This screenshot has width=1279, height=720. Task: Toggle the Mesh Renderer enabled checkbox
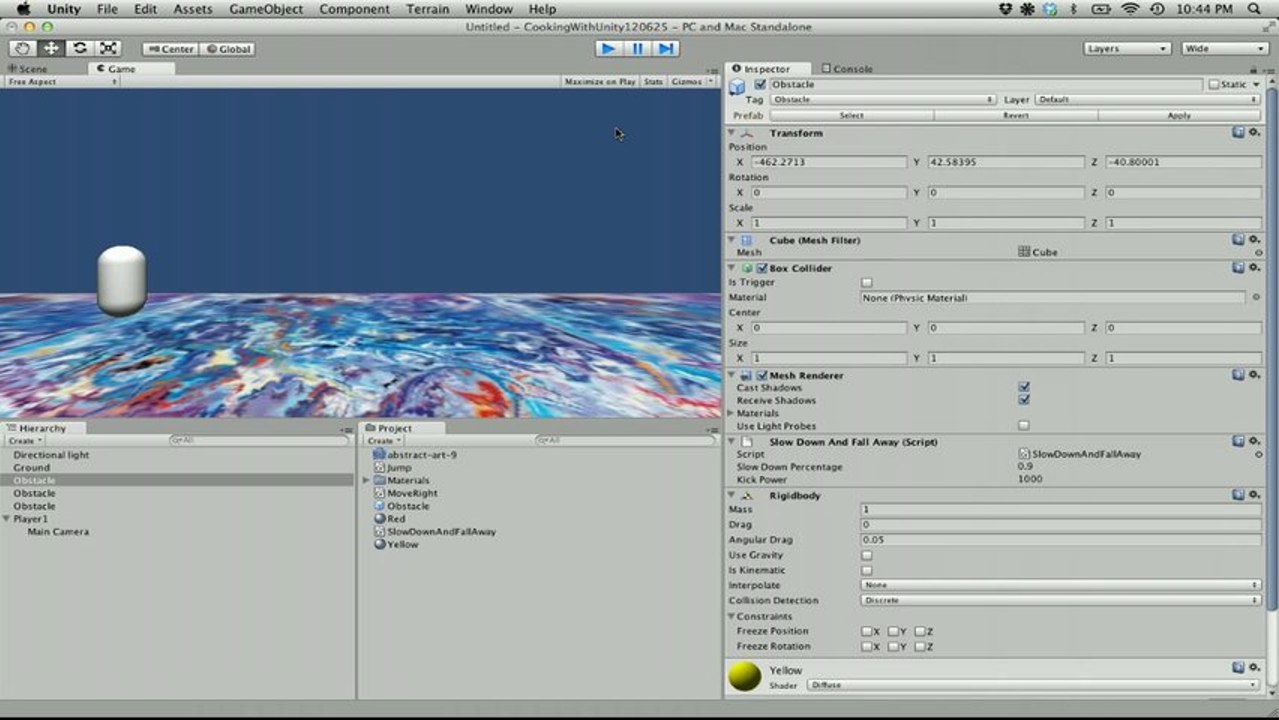[762, 376]
